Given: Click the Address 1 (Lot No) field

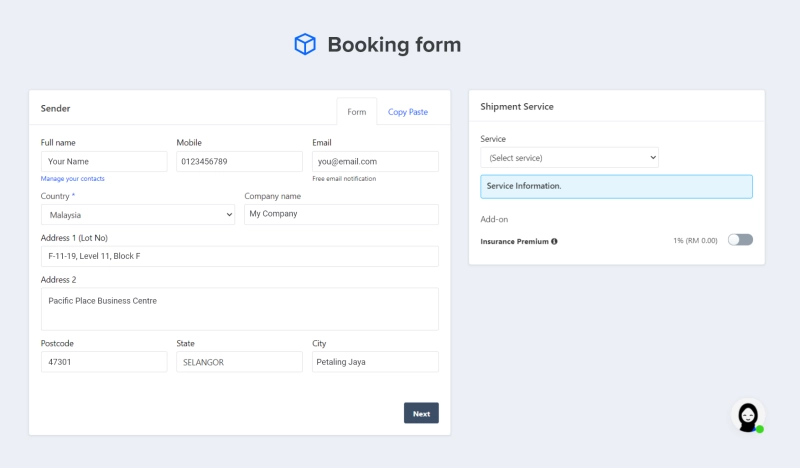Looking at the screenshot, I should pyautogui.click(x=240, y=256).
